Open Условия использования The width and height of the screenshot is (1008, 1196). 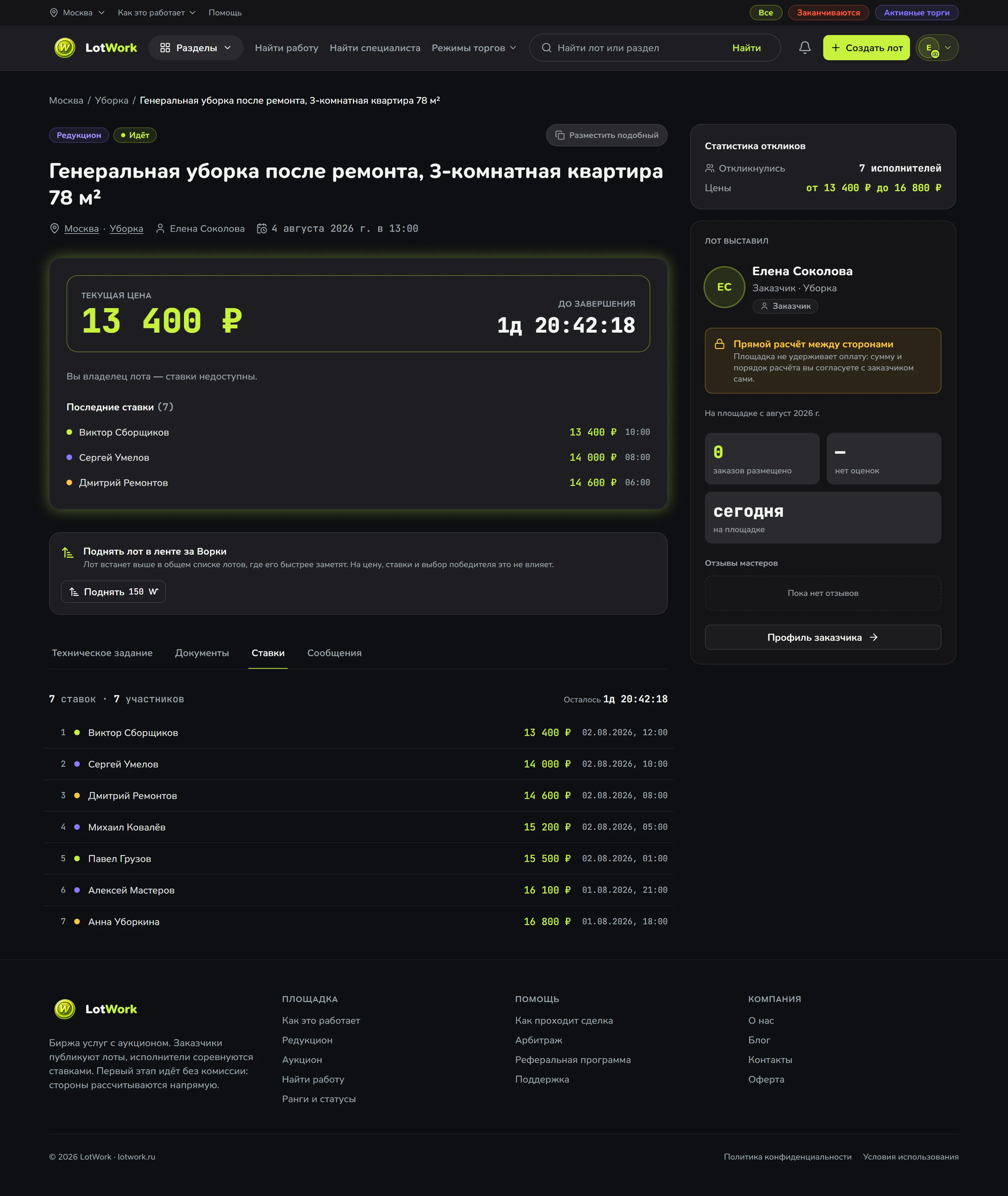pyautogui.click(x=911, y=1156)
